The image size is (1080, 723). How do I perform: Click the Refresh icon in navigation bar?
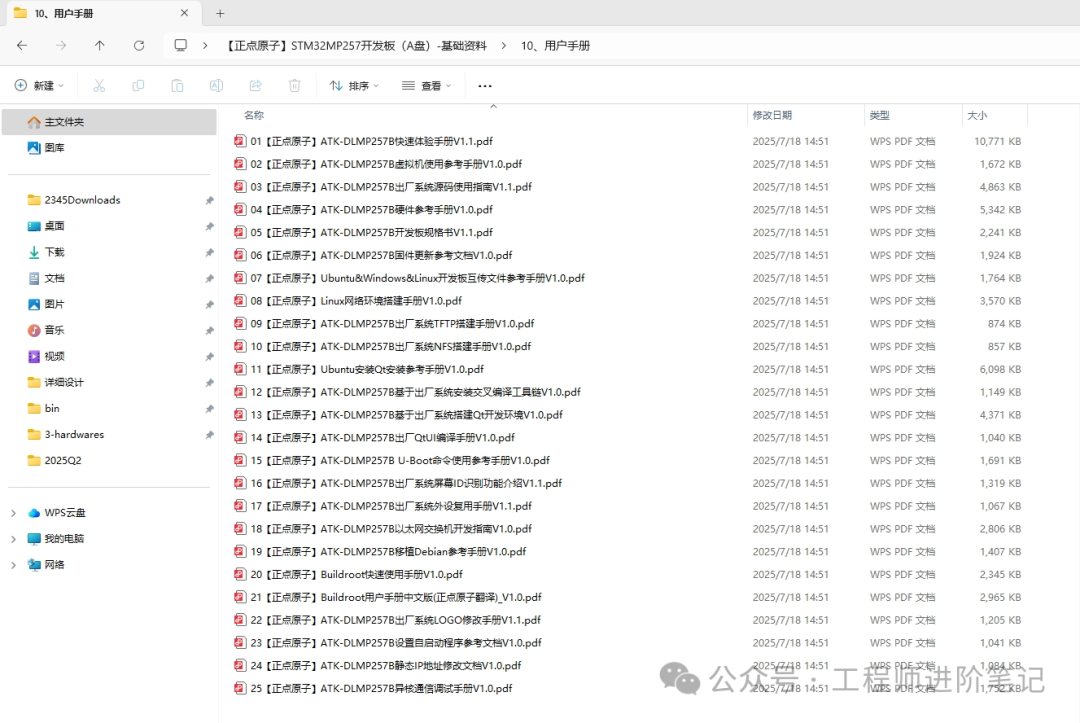139,45
